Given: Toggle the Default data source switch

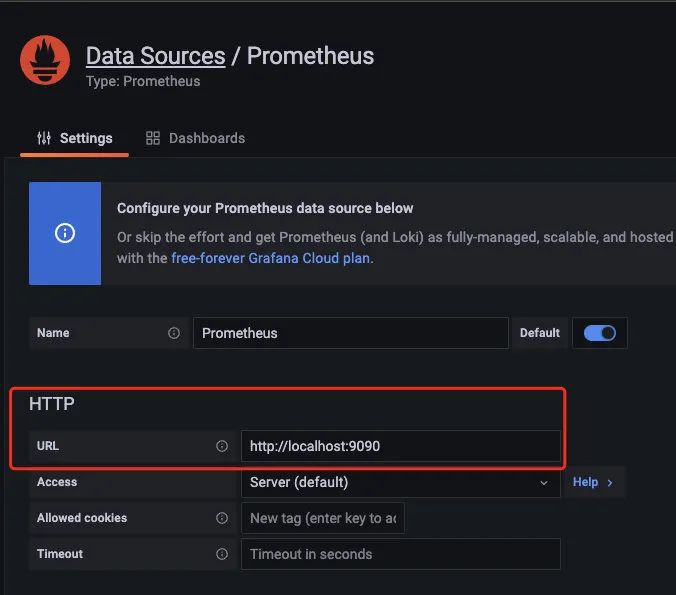Looking at the screenshot, I should tap(600, 333).
